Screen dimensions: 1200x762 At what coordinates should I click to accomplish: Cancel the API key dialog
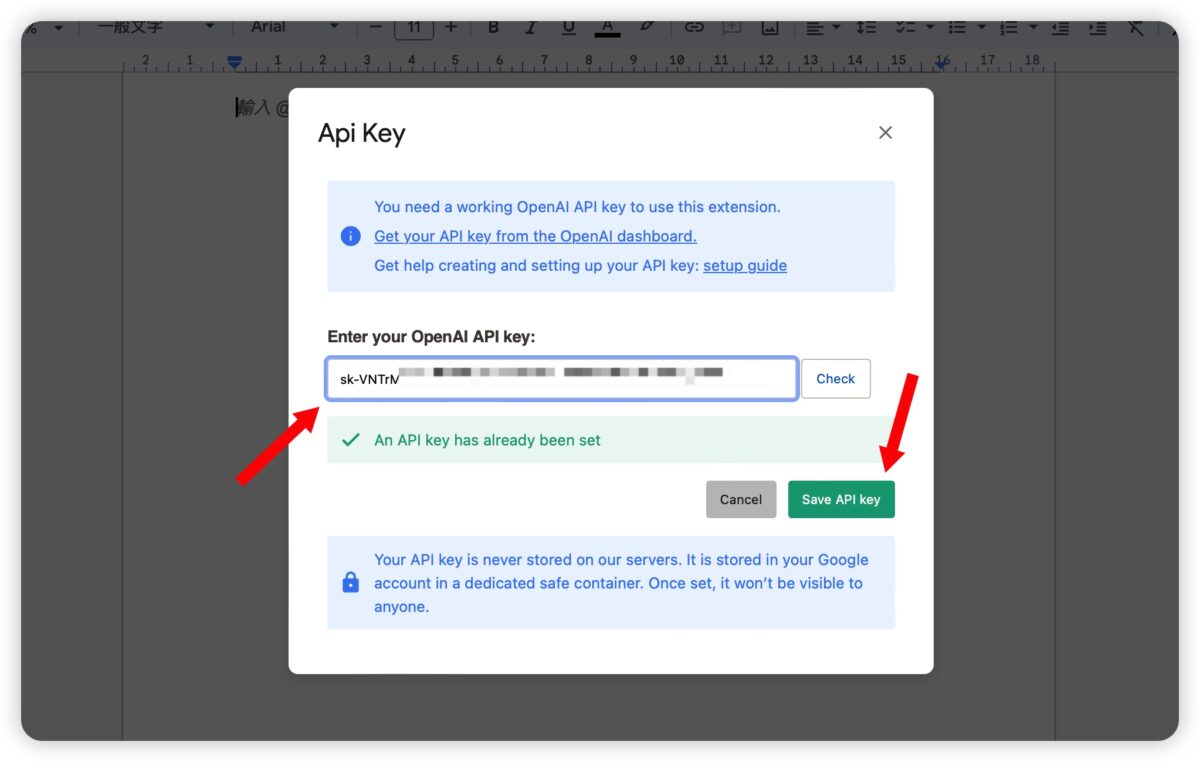click(741, 499)
